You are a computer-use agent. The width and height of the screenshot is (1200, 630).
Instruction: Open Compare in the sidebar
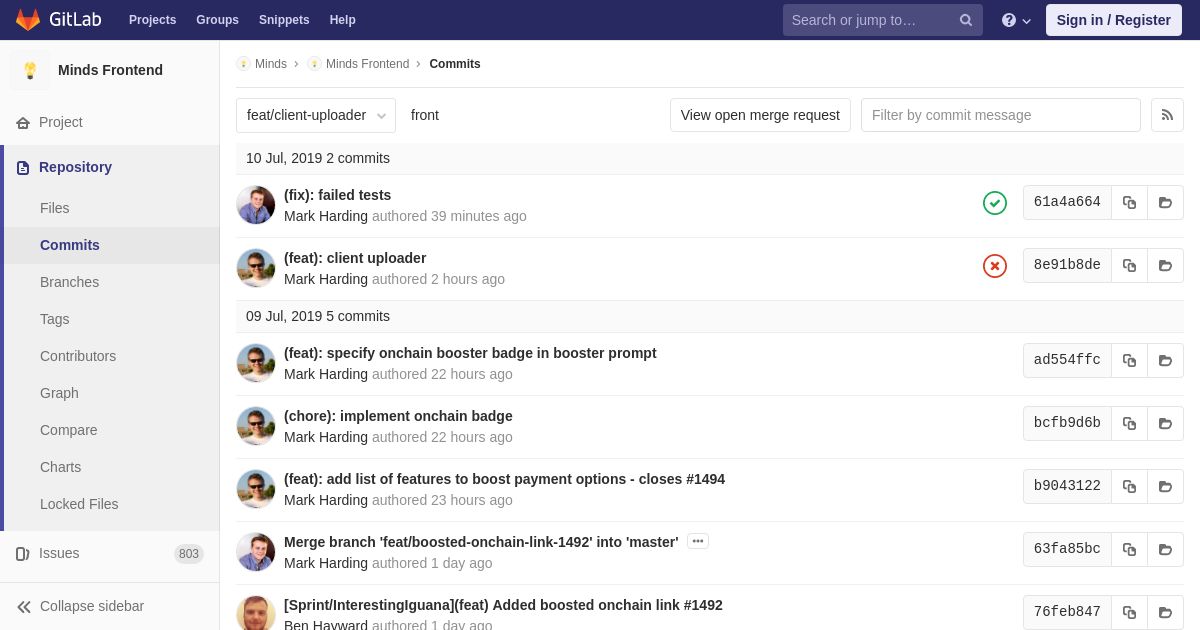69,430
